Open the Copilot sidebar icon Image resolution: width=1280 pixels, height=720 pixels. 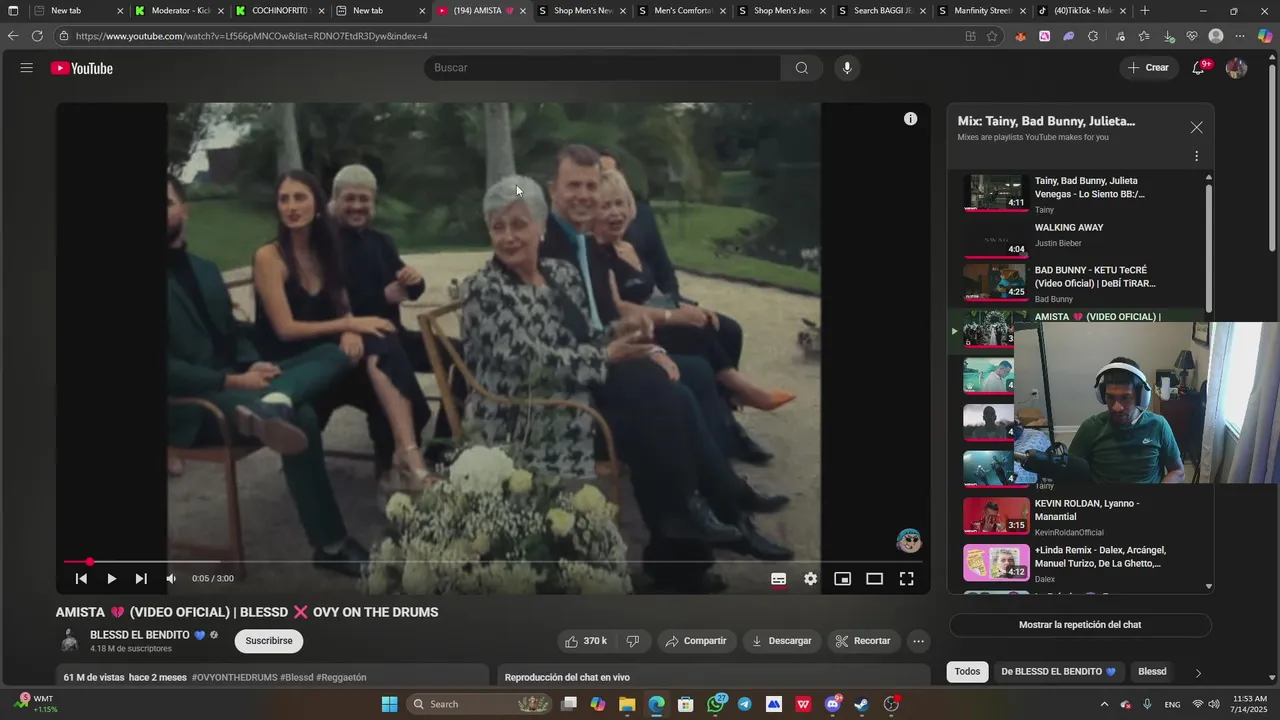pos(1265,36)
